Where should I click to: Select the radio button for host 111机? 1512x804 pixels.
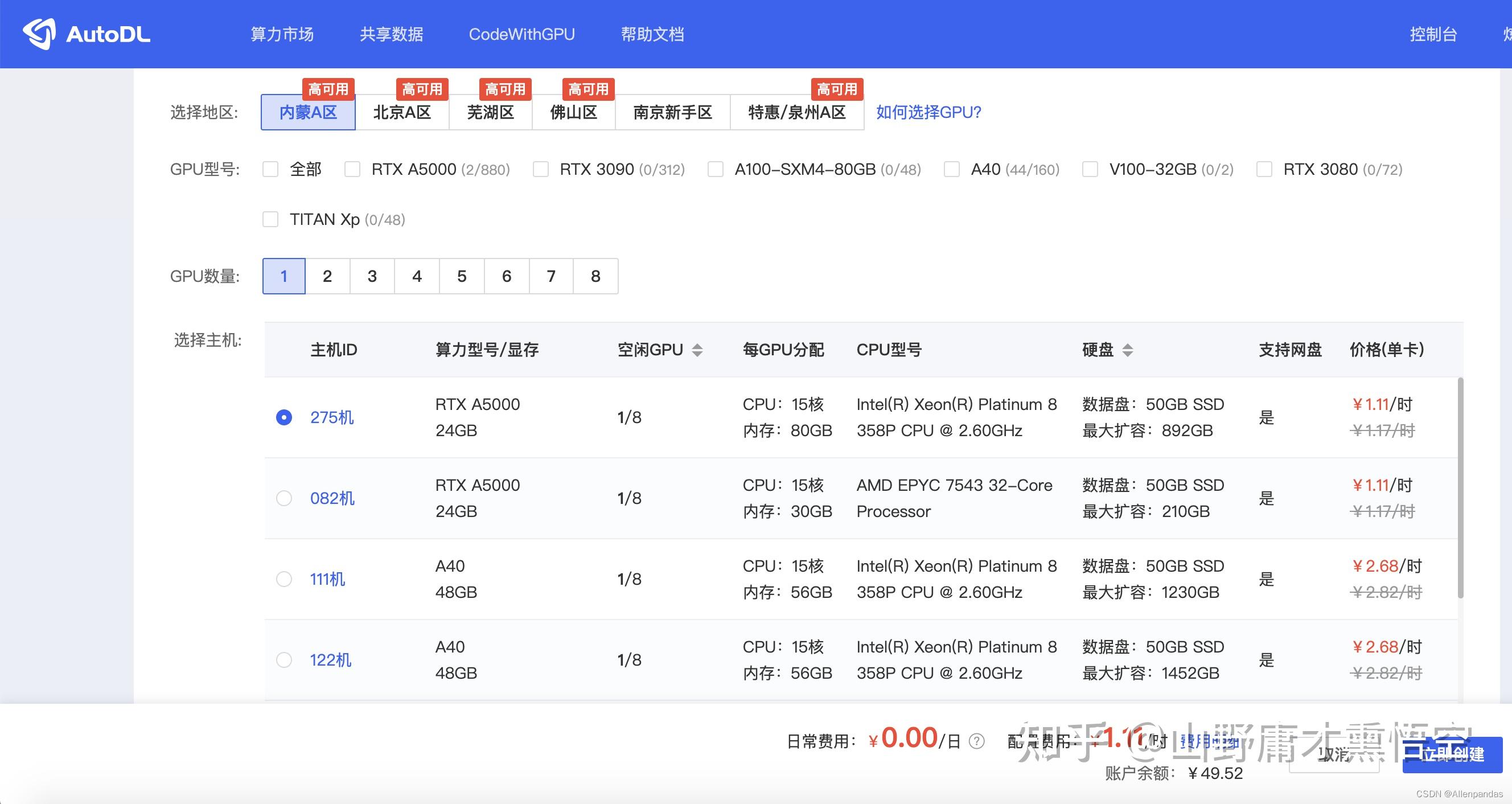[x=284, y=579]
